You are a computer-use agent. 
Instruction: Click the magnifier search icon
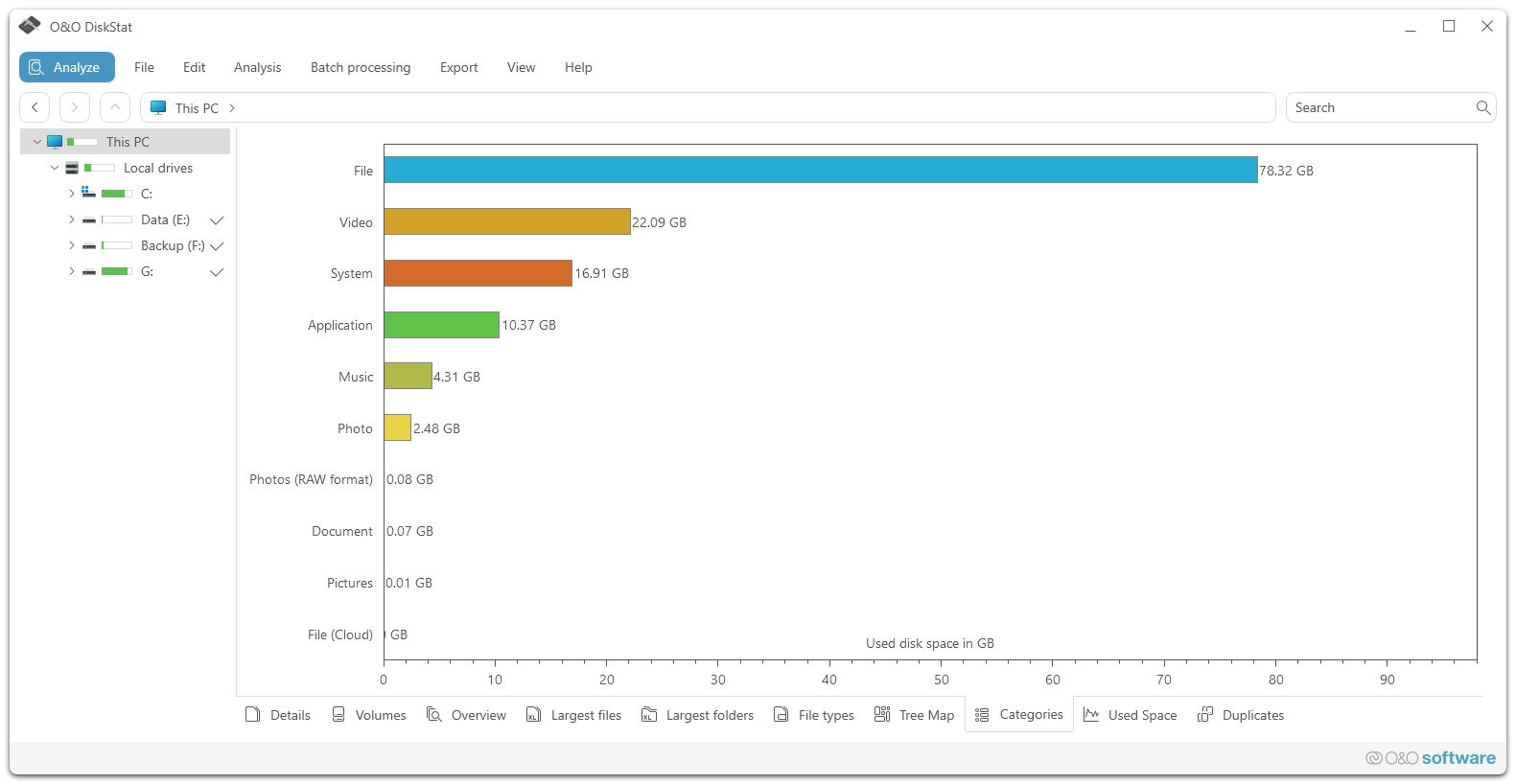tap(1483, 107)
